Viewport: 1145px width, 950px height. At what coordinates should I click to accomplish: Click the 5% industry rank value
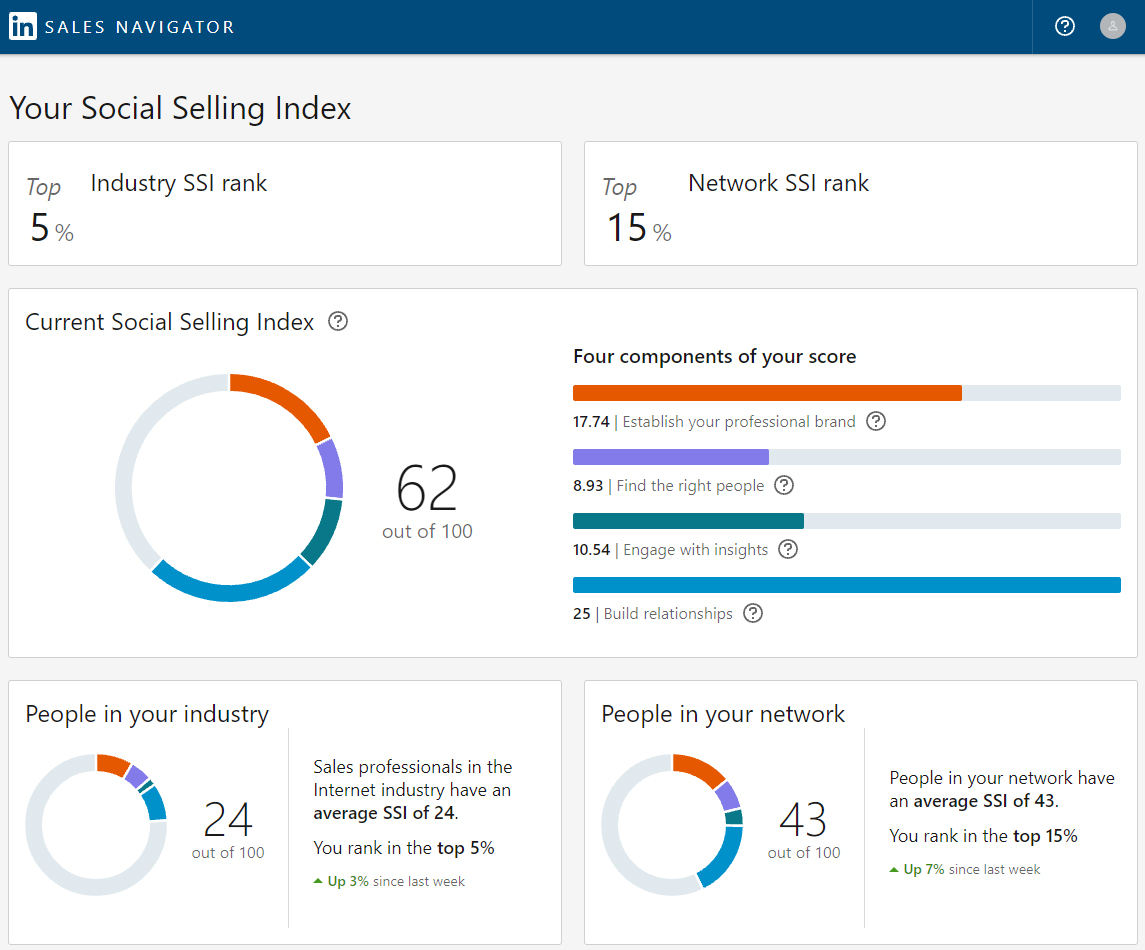(52, 228)
